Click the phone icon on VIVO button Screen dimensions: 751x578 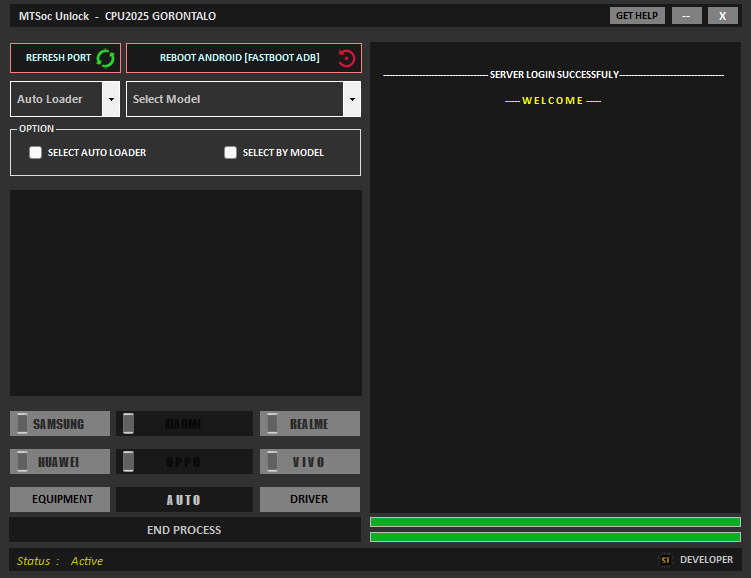coord(272,462)
